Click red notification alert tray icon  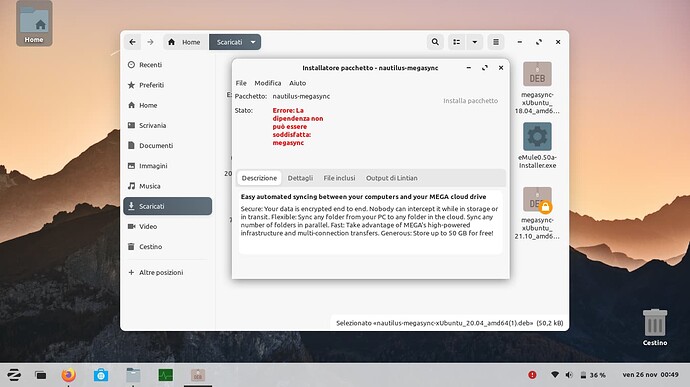tap(532, 375)
